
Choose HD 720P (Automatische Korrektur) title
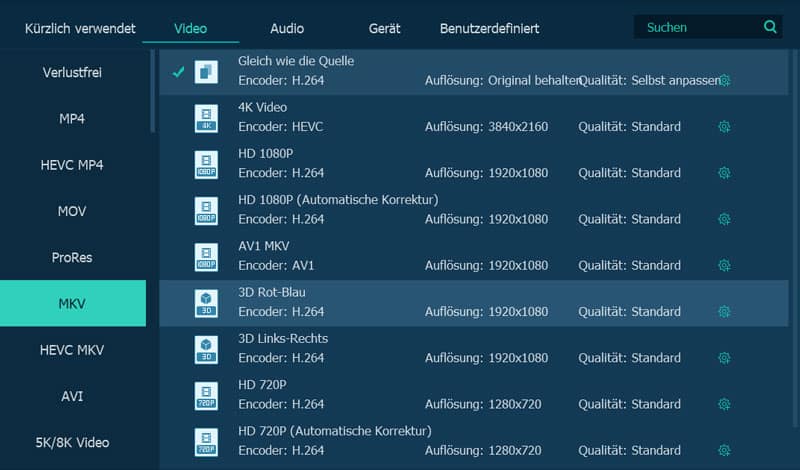(x=335, y=431)
